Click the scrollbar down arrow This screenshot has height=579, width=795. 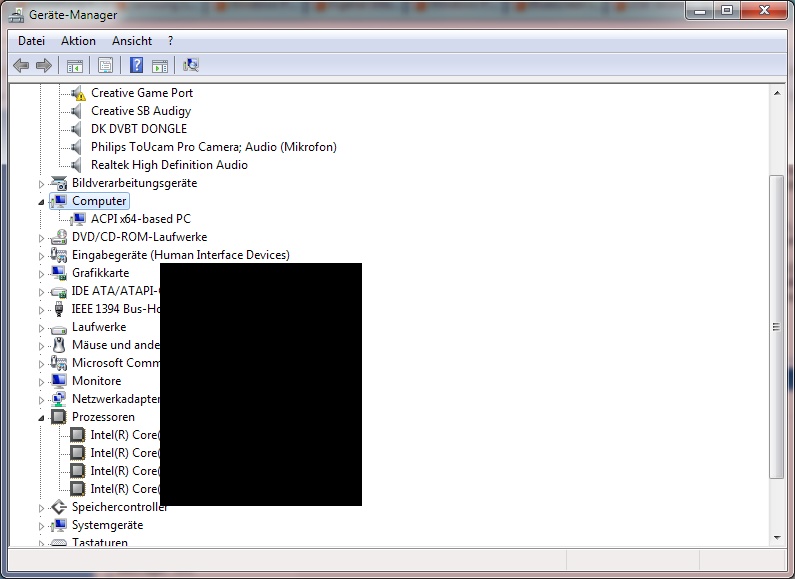click(x=777, y=537)
